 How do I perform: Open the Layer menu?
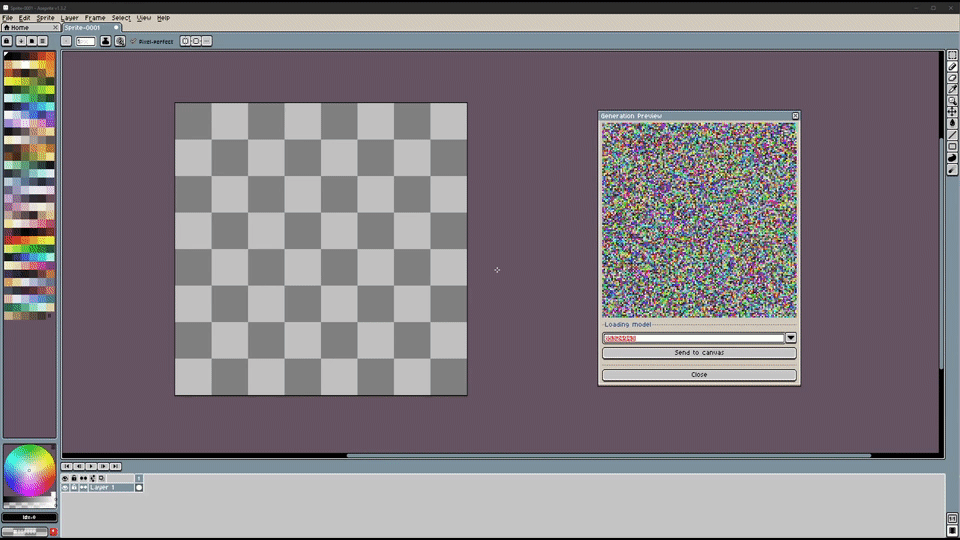pos(70,18)
